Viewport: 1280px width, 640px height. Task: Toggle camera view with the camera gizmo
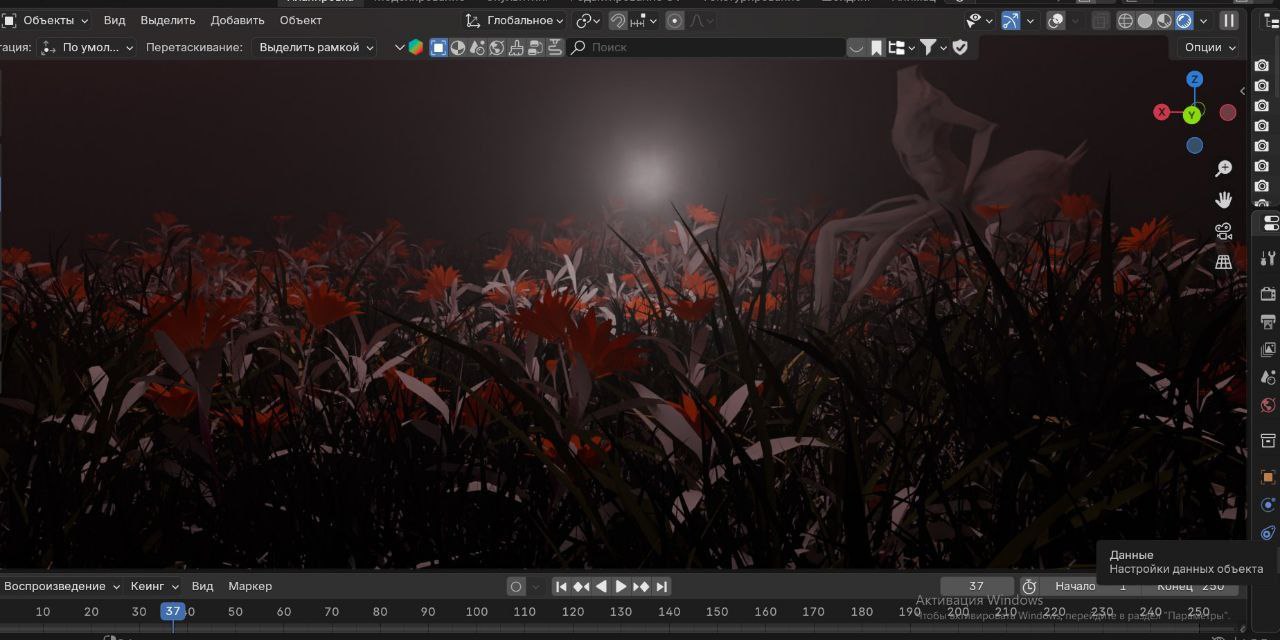point(1223,231)
